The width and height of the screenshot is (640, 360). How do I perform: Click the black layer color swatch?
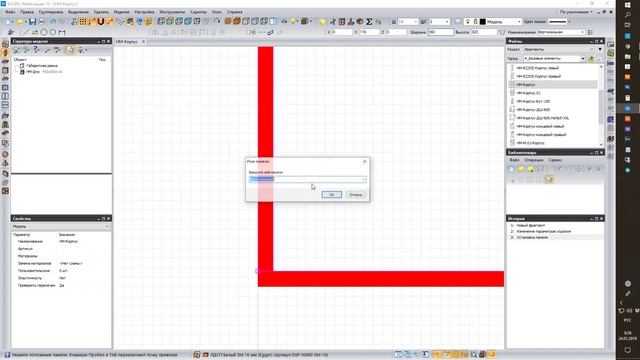click(x=482, y=22)
